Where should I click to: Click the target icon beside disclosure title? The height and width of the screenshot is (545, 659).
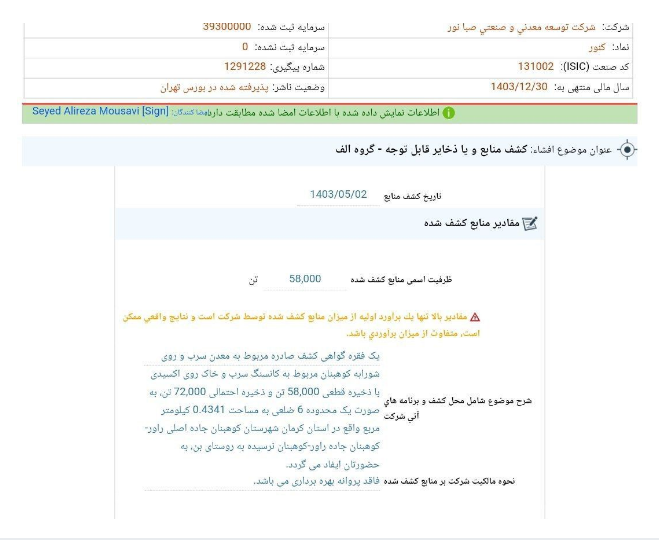(x=627, y=150)
